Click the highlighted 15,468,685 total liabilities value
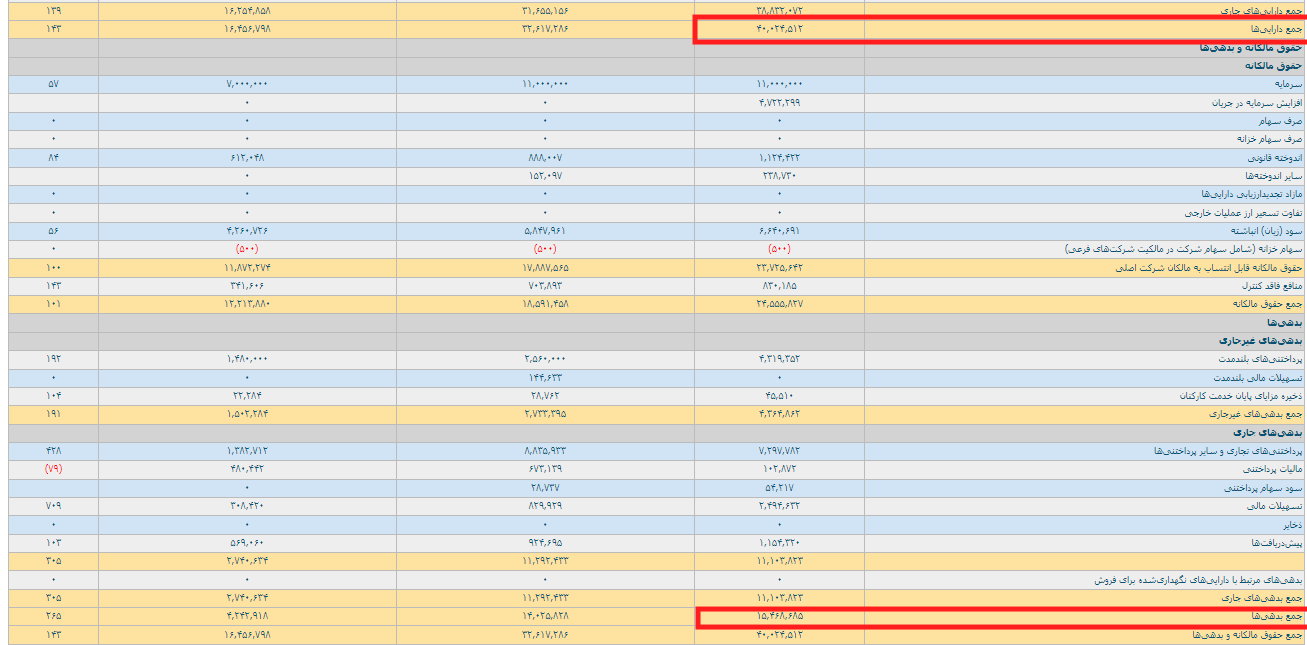 click(x=779, y=616)
